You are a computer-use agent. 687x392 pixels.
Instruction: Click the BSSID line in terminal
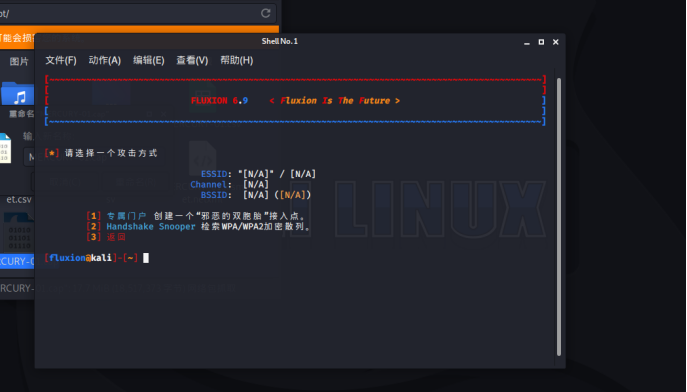[255, 195]
